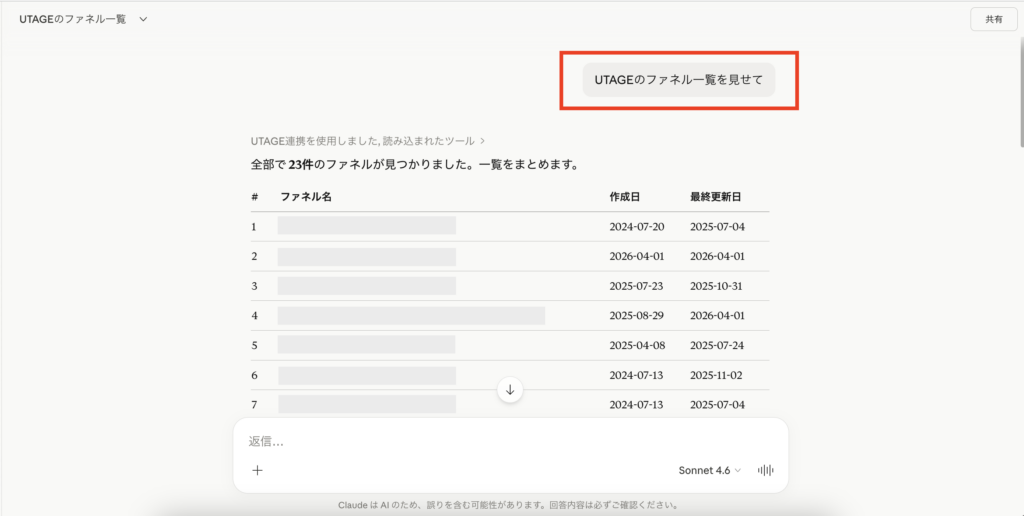The image size is (1024, 516).
Task: Select creation date 2025-07-23 in row 3
Action: pos(637,286)
